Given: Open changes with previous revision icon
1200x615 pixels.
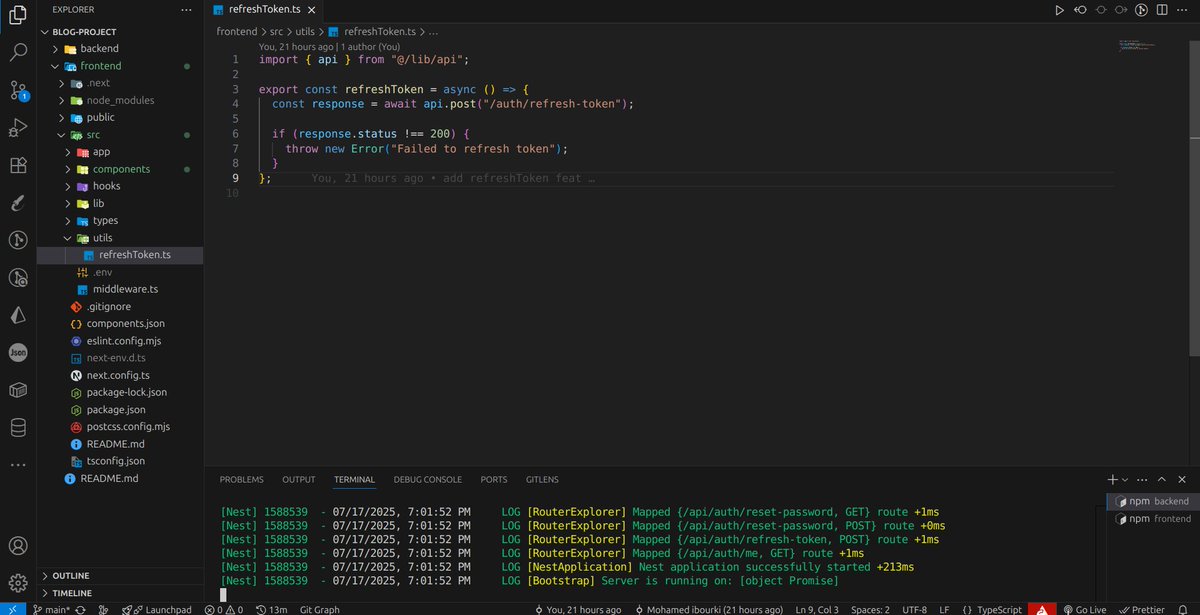Looking at the screenshot, I should [x=1080, y=10].
